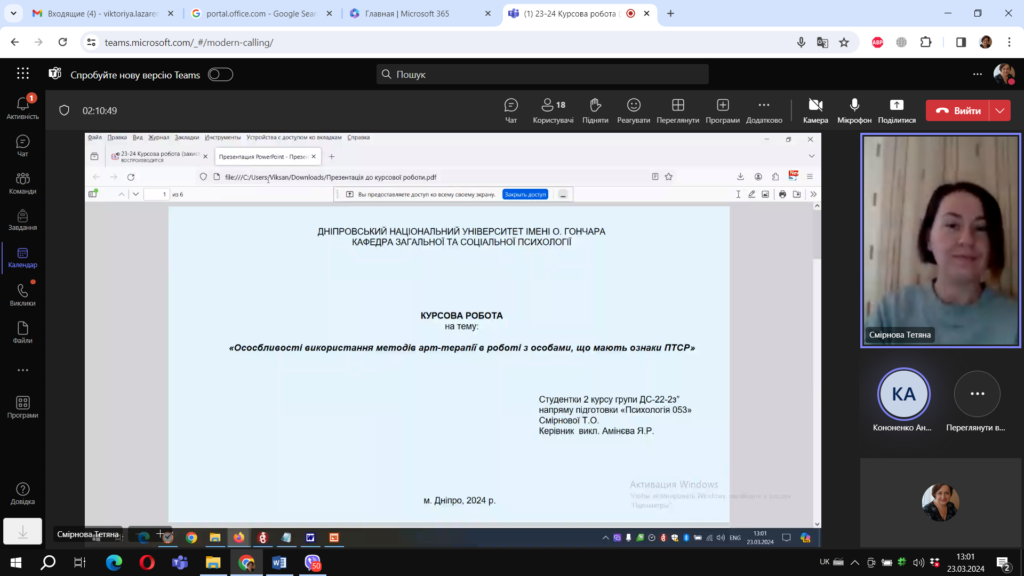Open Teams settings ellipsis near profile
Screen dimensions: 1024x576
(x=977, y=74)
